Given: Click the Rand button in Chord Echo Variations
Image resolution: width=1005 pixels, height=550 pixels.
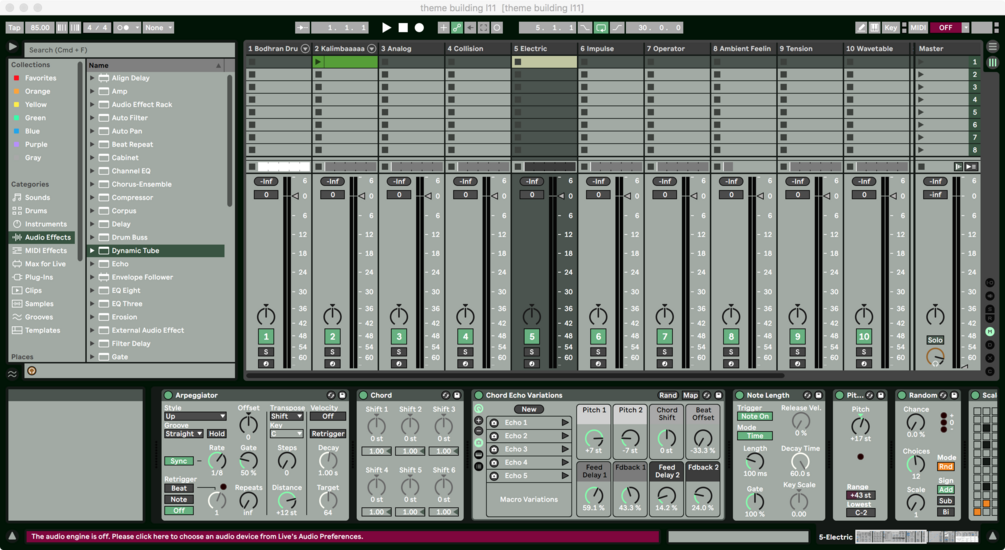Looking at the screenshot, I should 667,396.
